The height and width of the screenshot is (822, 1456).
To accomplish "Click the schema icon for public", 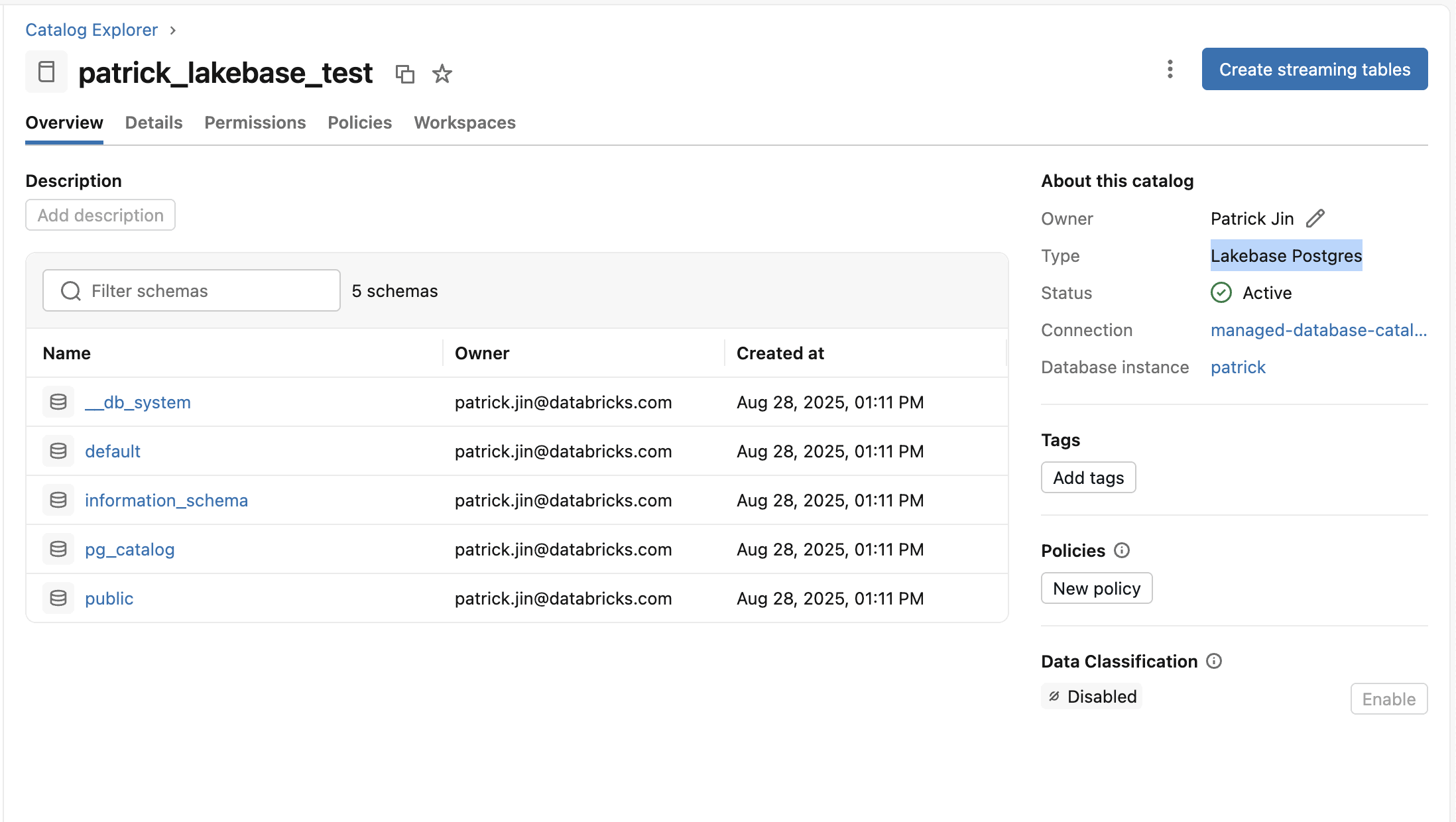I will (x=58, y=598).
